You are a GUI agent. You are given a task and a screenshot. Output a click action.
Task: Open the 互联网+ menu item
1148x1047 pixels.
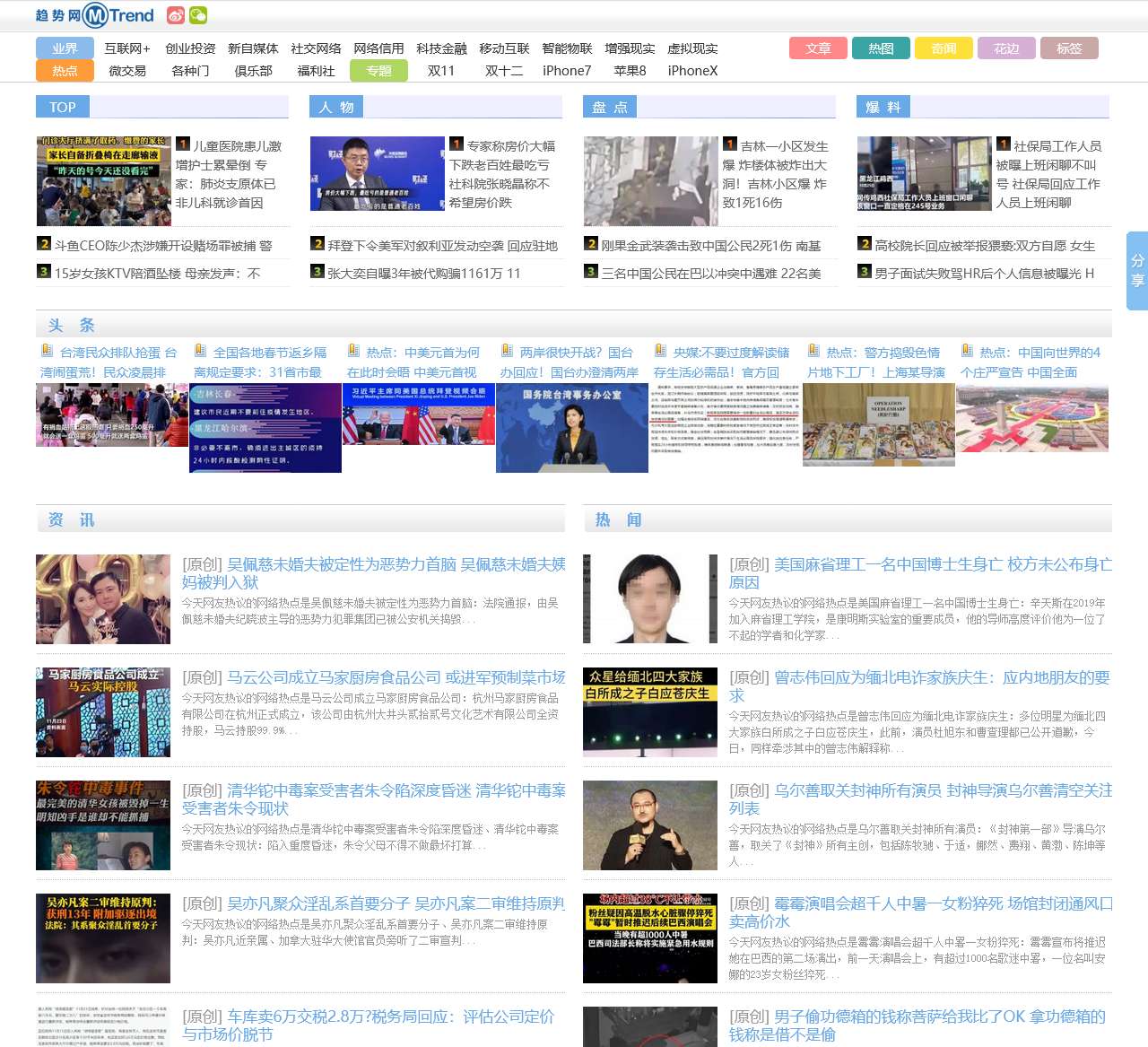click(127, 48)
